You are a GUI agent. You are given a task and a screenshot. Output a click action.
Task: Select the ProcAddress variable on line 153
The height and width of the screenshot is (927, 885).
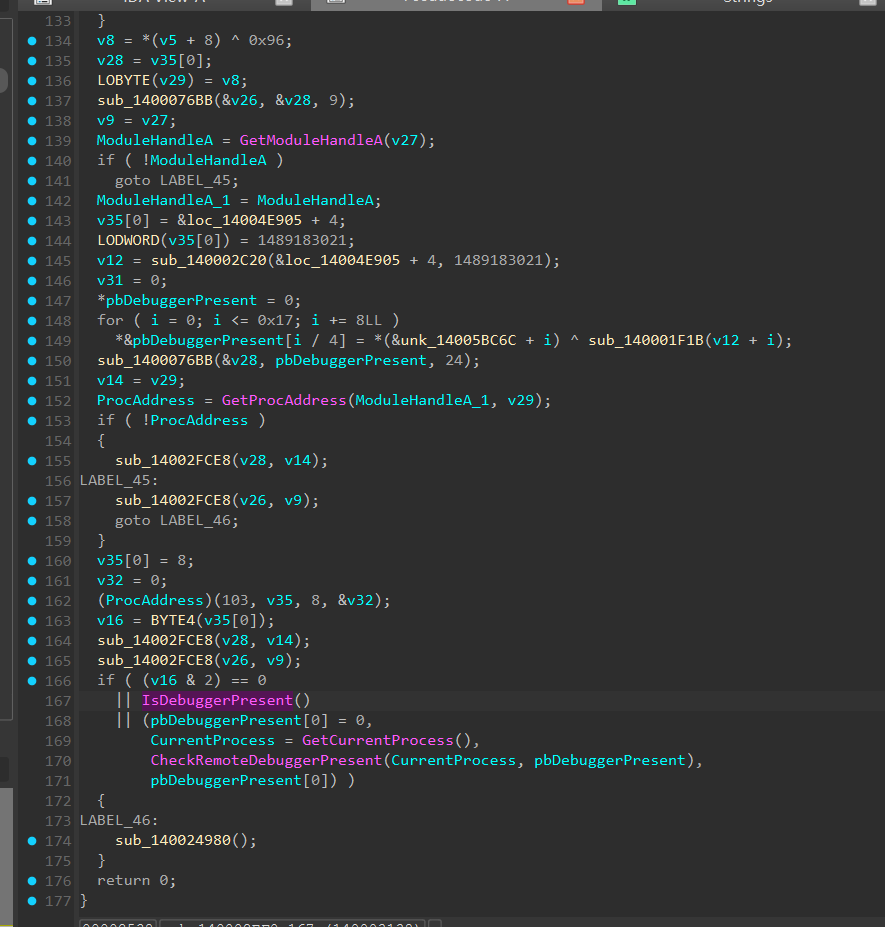coord(199,420)
